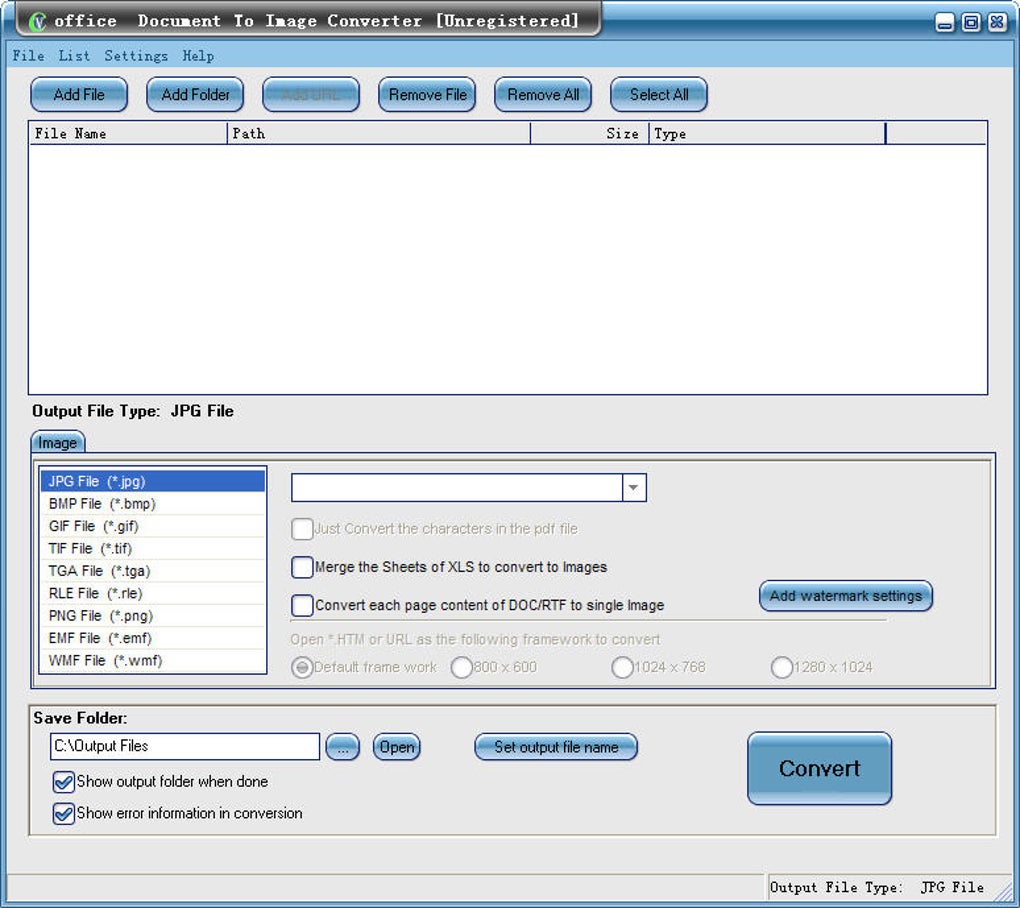The image size is (1020, 908).
Task: Toggle Convert each page content of DOC/RTF checkbox
Action: 302,605
